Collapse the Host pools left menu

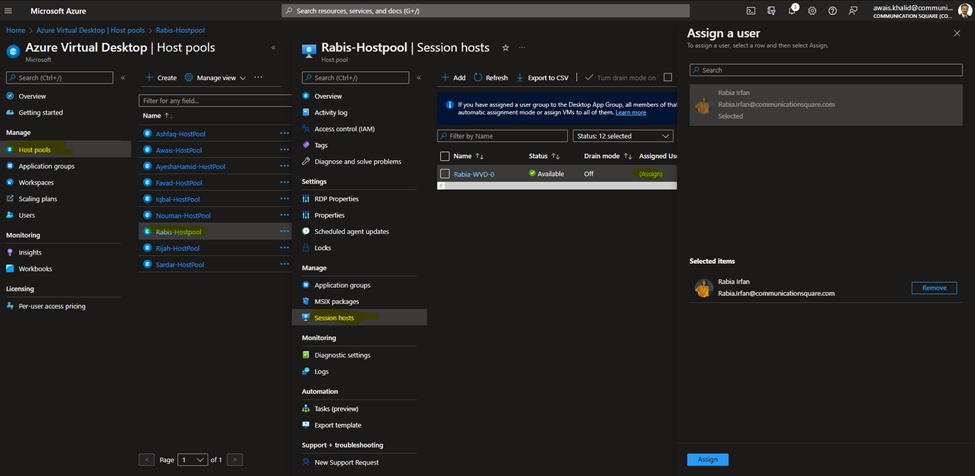click(x=122, y=78)
